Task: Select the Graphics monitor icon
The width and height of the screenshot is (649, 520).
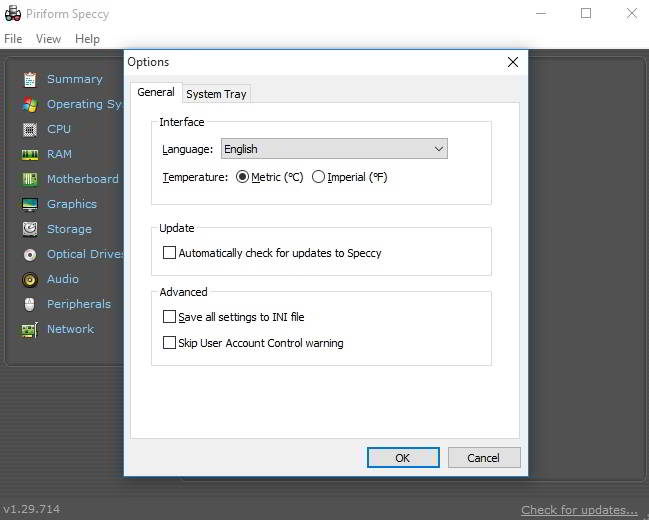Action: pos(29,204)
